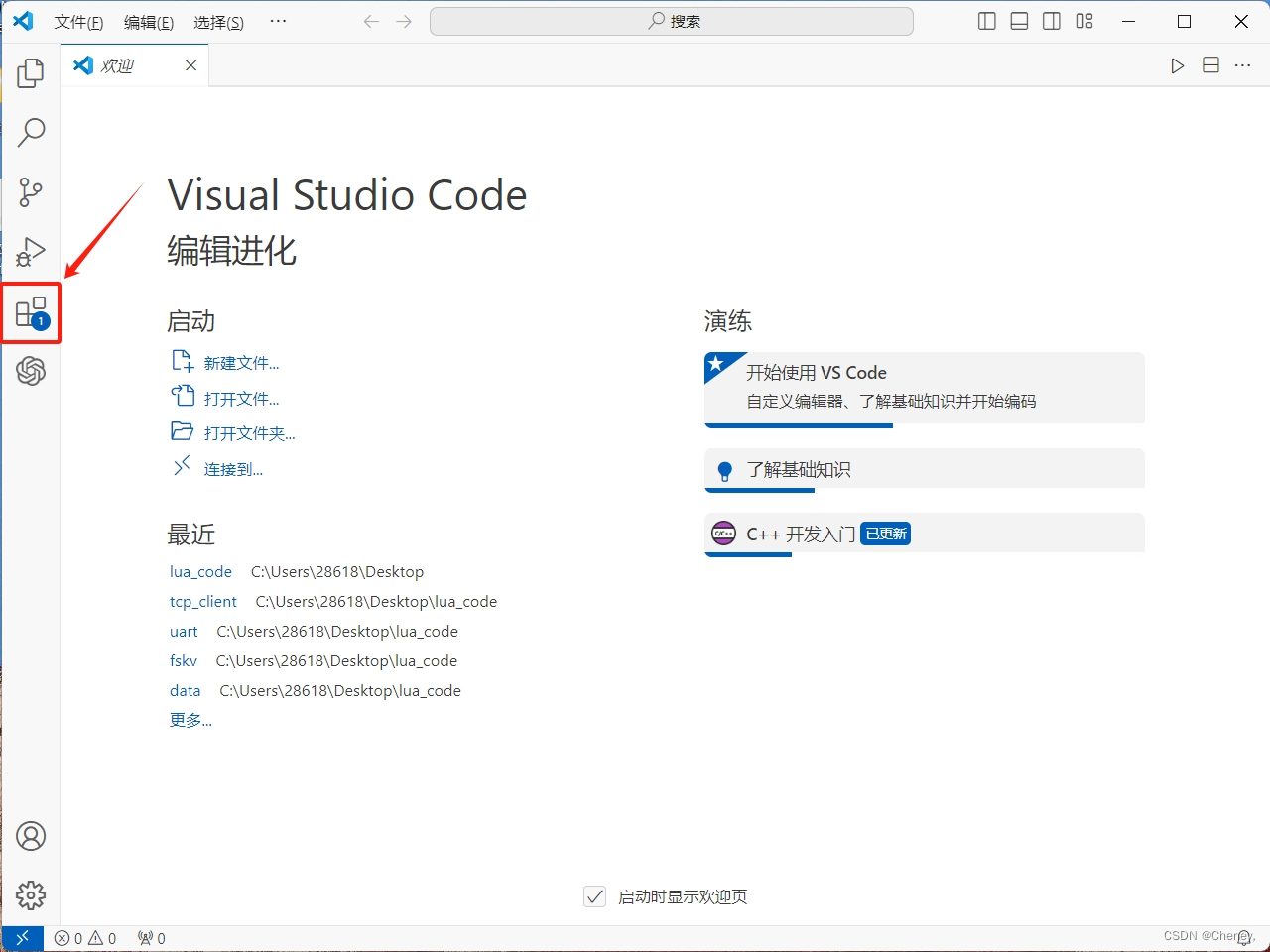1270x952 pixels.
Task: Open the ChatGPT extension panel
Action: pyautogui.click(x=31, y=371)
